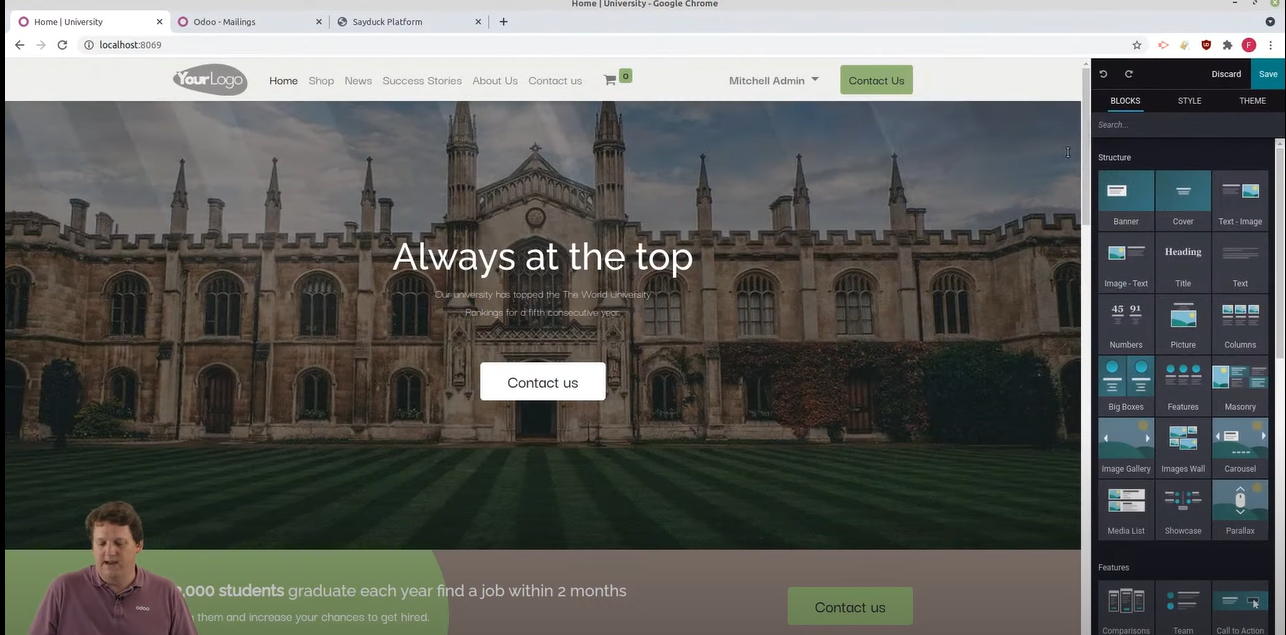This screenshot has width=1286, height=635.
Task: Select the Image - Text building block
Action: coord(1126,261)
